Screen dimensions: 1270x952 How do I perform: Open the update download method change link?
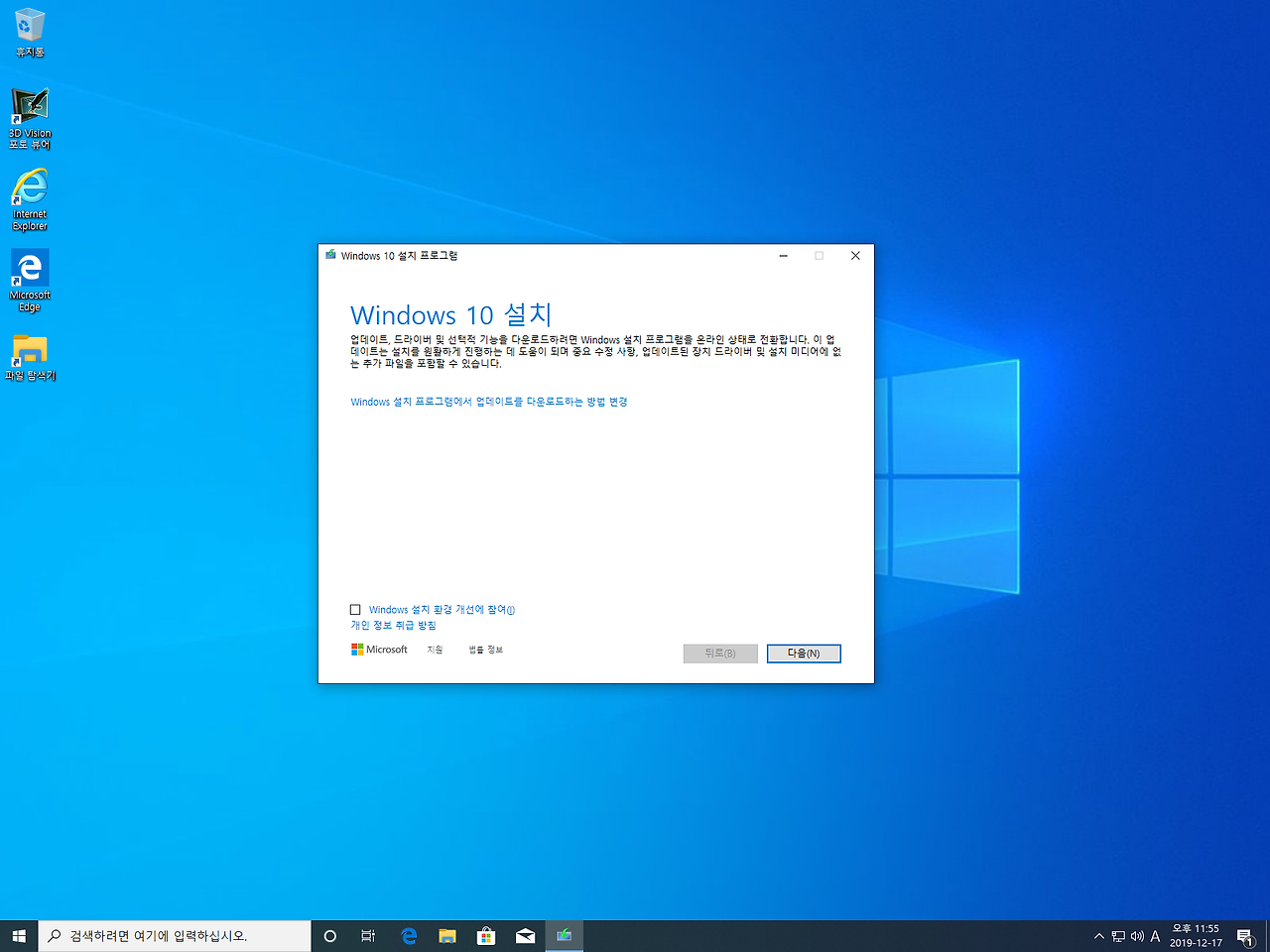489,402
